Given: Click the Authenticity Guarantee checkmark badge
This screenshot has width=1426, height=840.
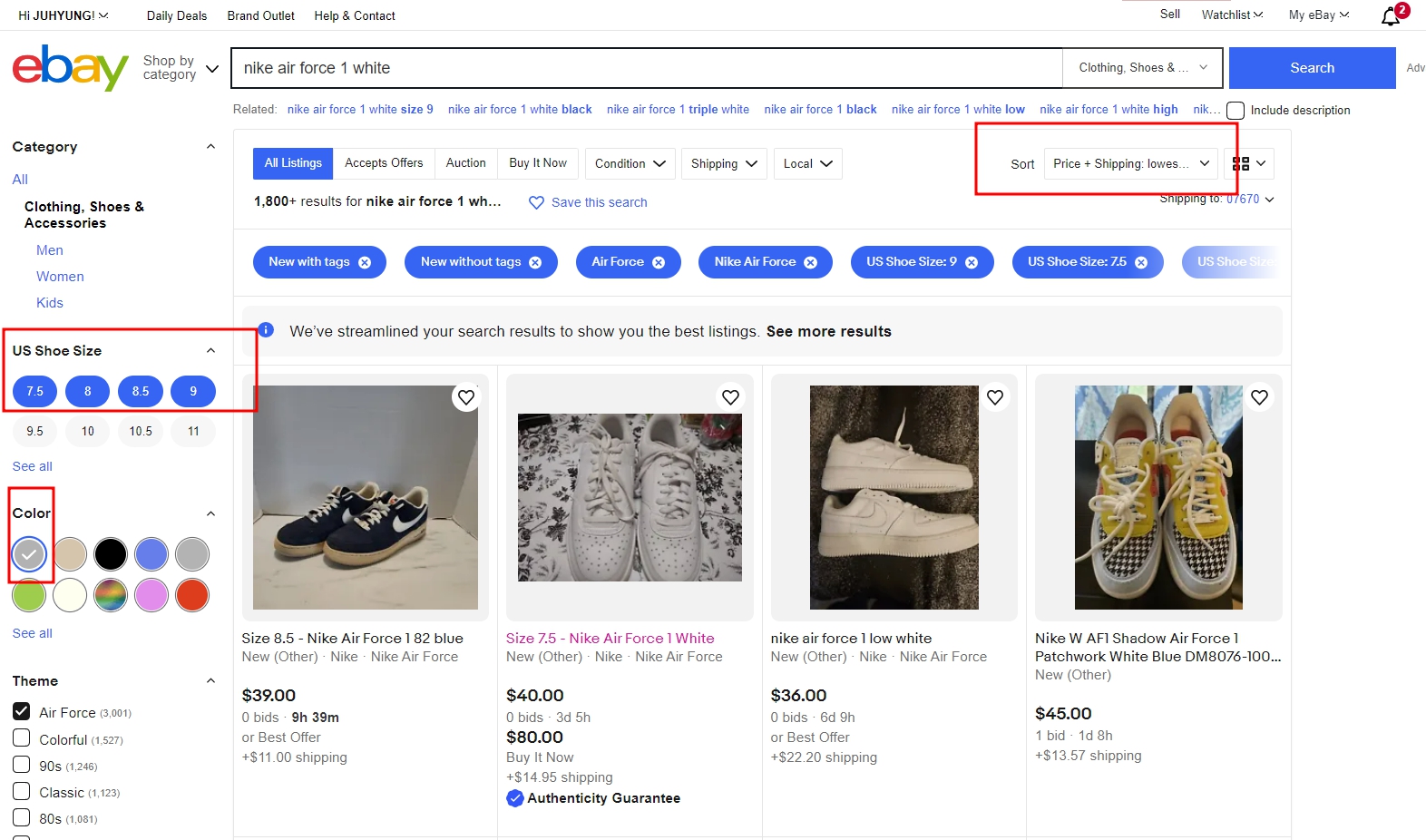Looking at the screenshot, I should click(515, 798).
